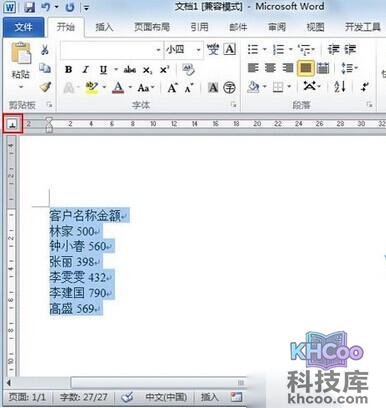
Task: Switch to 审阅 tab
Action: [x=277, y=27]
